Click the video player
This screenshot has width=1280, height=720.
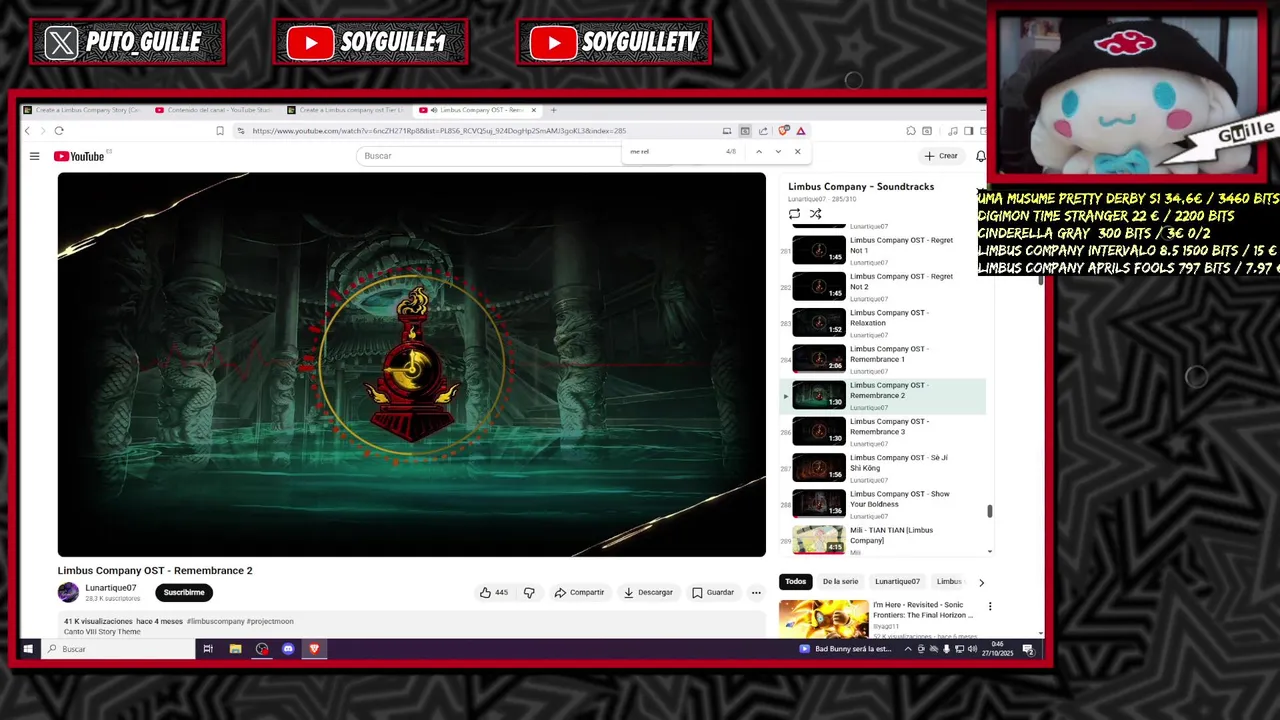tap(411, 364)
